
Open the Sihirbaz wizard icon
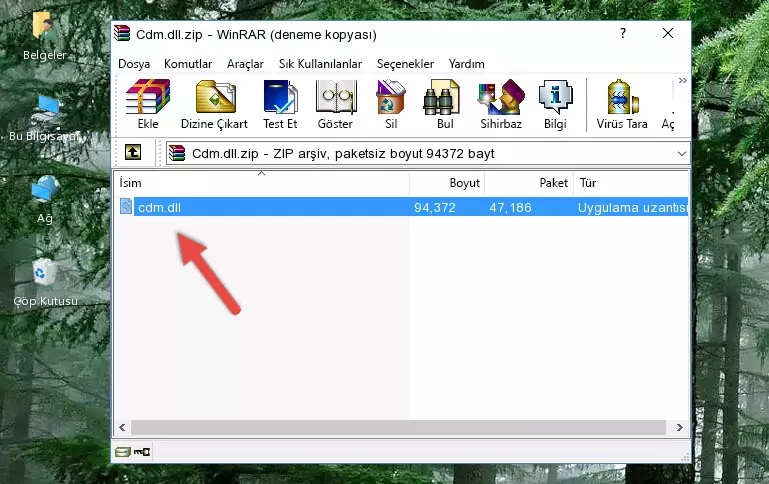click(501, 97)
